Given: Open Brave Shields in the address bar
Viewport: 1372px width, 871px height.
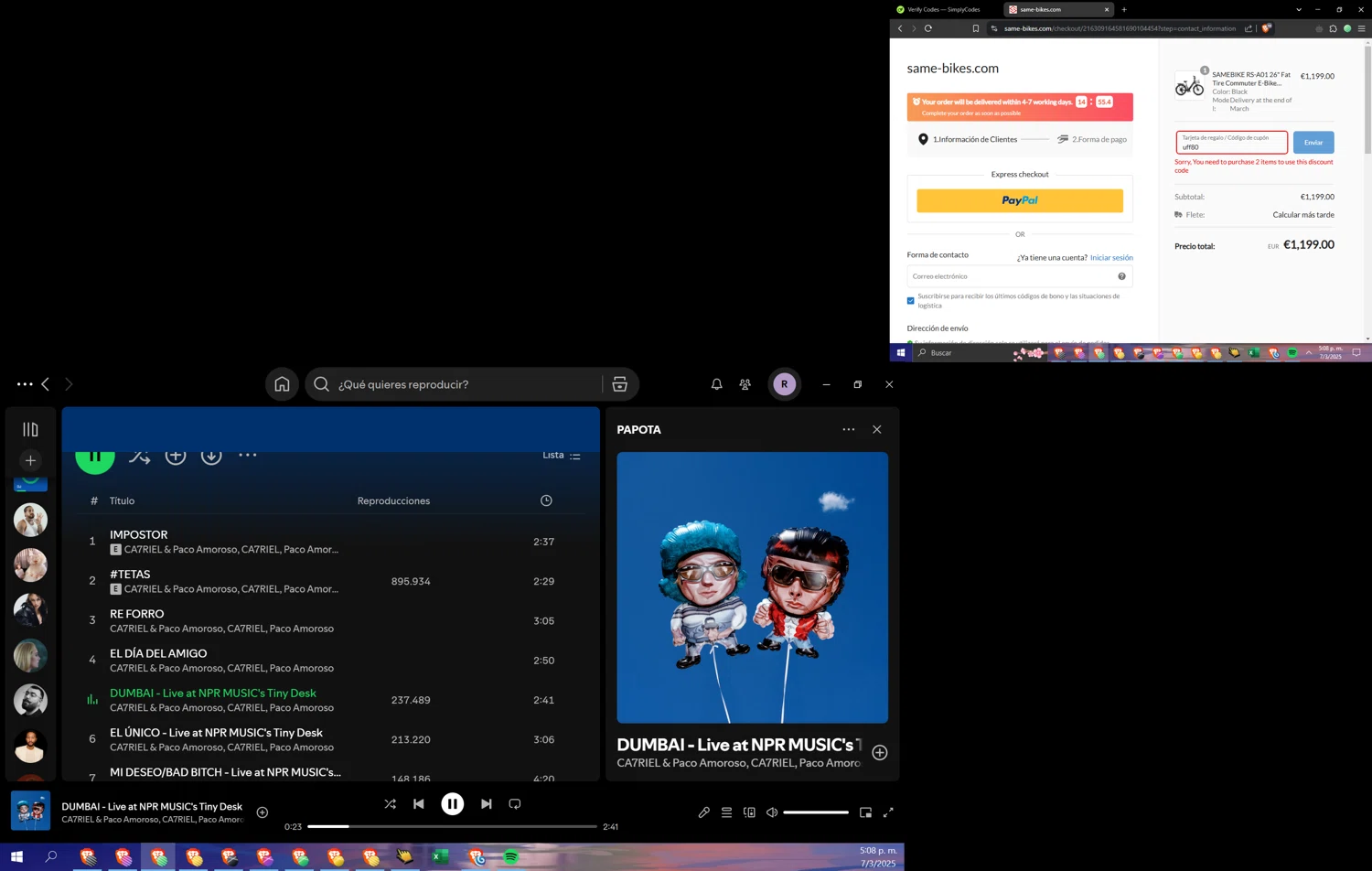Looking at the screenshot, I should (x=1267, y=28).
